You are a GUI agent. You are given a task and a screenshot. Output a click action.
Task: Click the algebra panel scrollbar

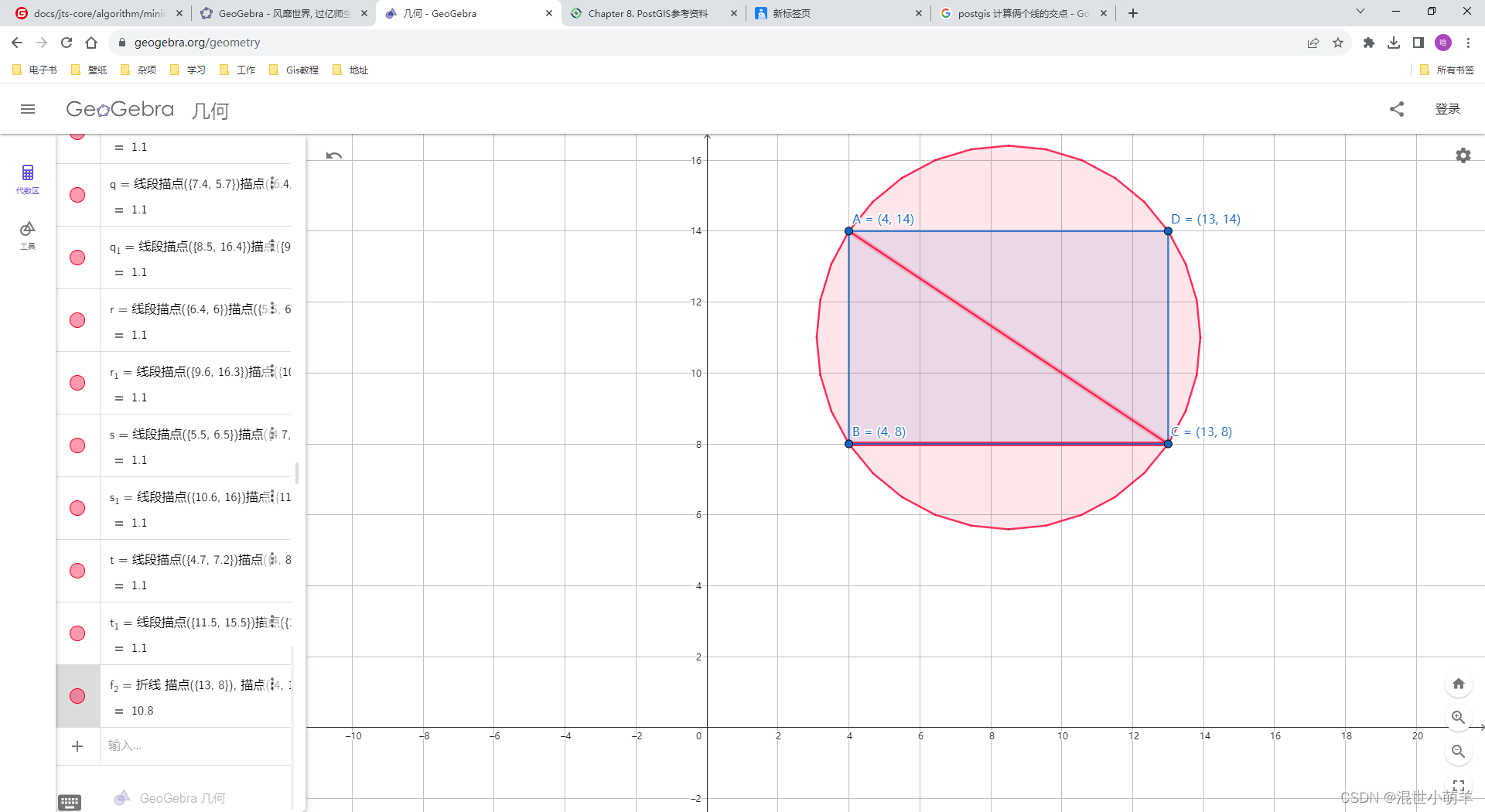pyautogui.click(x=297, y=472)
